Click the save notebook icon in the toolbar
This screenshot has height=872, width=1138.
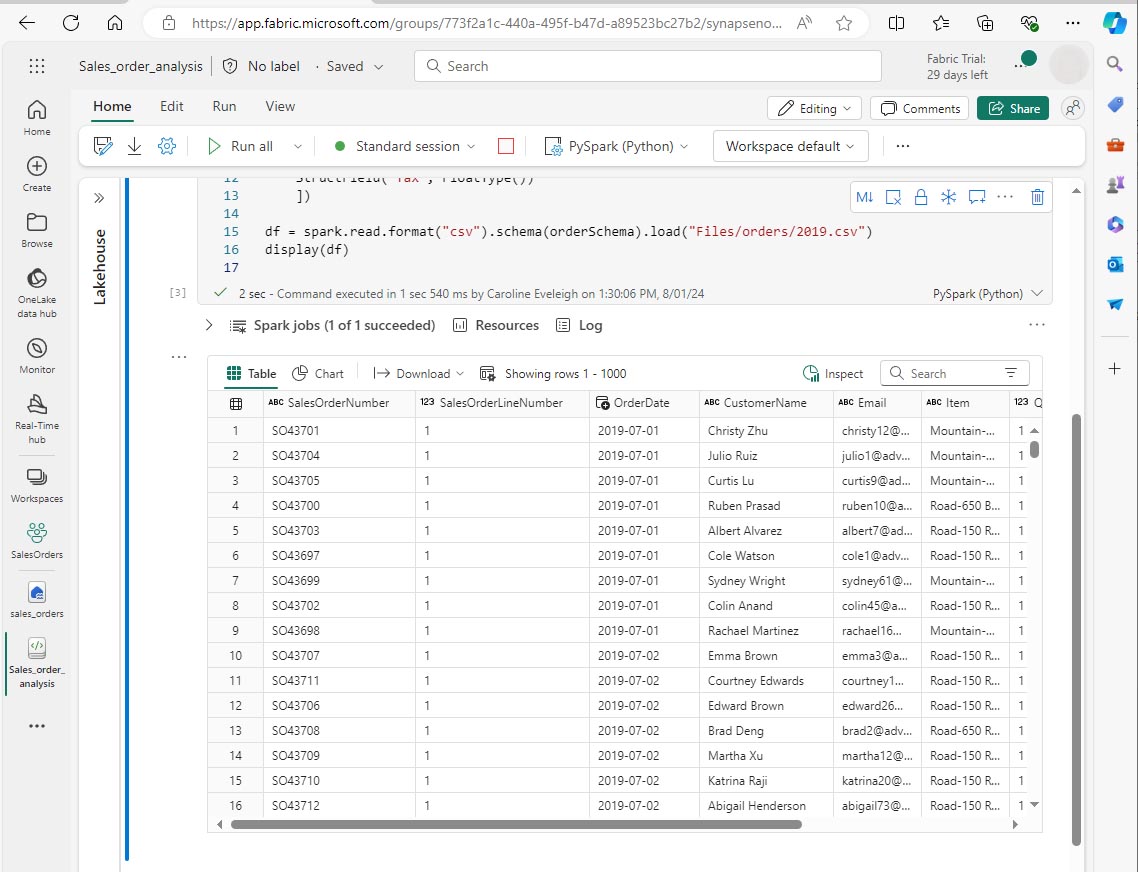103,147
